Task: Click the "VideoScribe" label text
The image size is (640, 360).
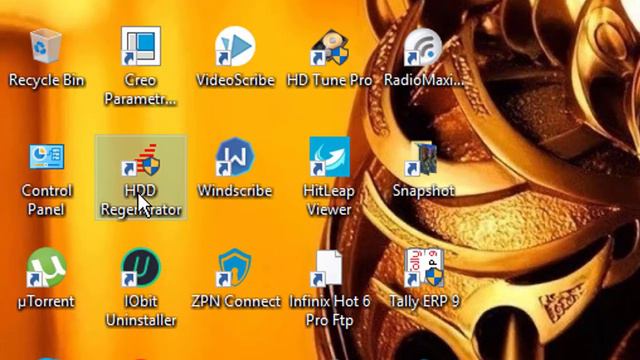Action: tap(235, 80)
